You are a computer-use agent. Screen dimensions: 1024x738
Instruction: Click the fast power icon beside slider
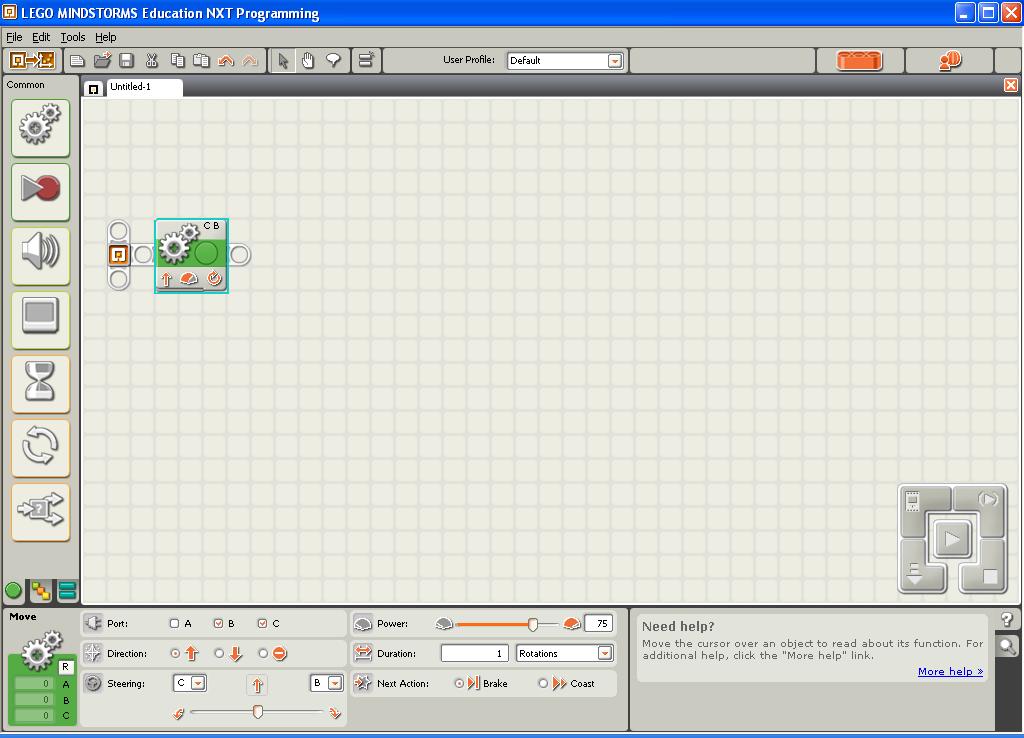pyautogui.click(x=572, y=624)
